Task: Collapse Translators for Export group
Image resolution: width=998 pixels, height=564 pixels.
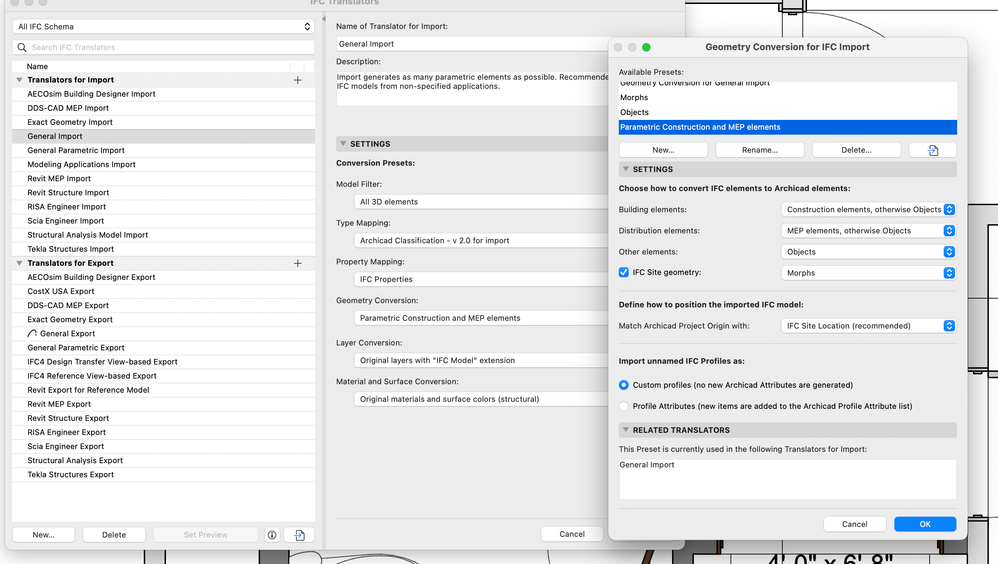Action: pyautogui.click(x=19, y=264)
